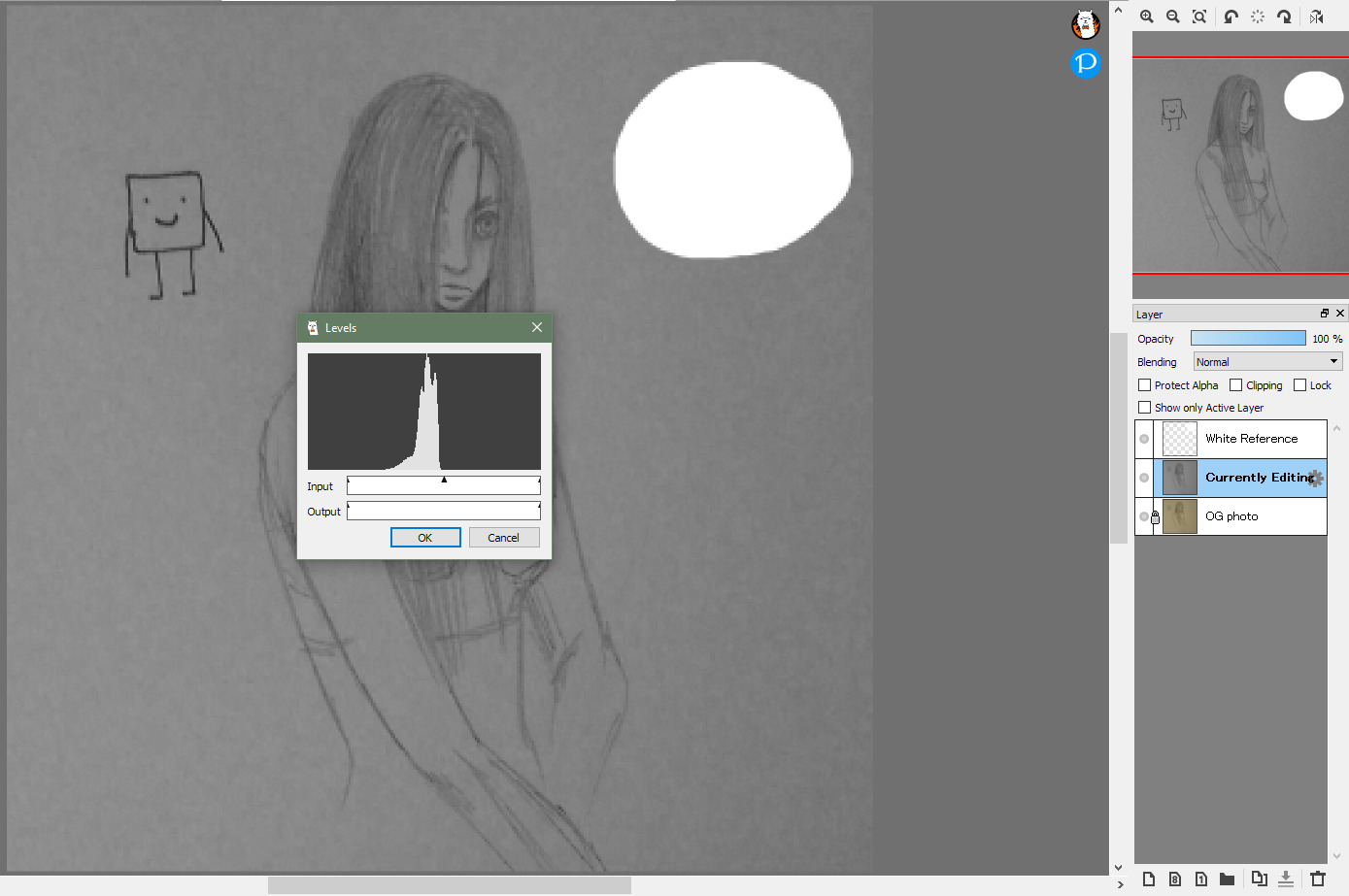
Task: Click the horizontal canvas scrollbar thumb
Action: (x=449, y=885)
